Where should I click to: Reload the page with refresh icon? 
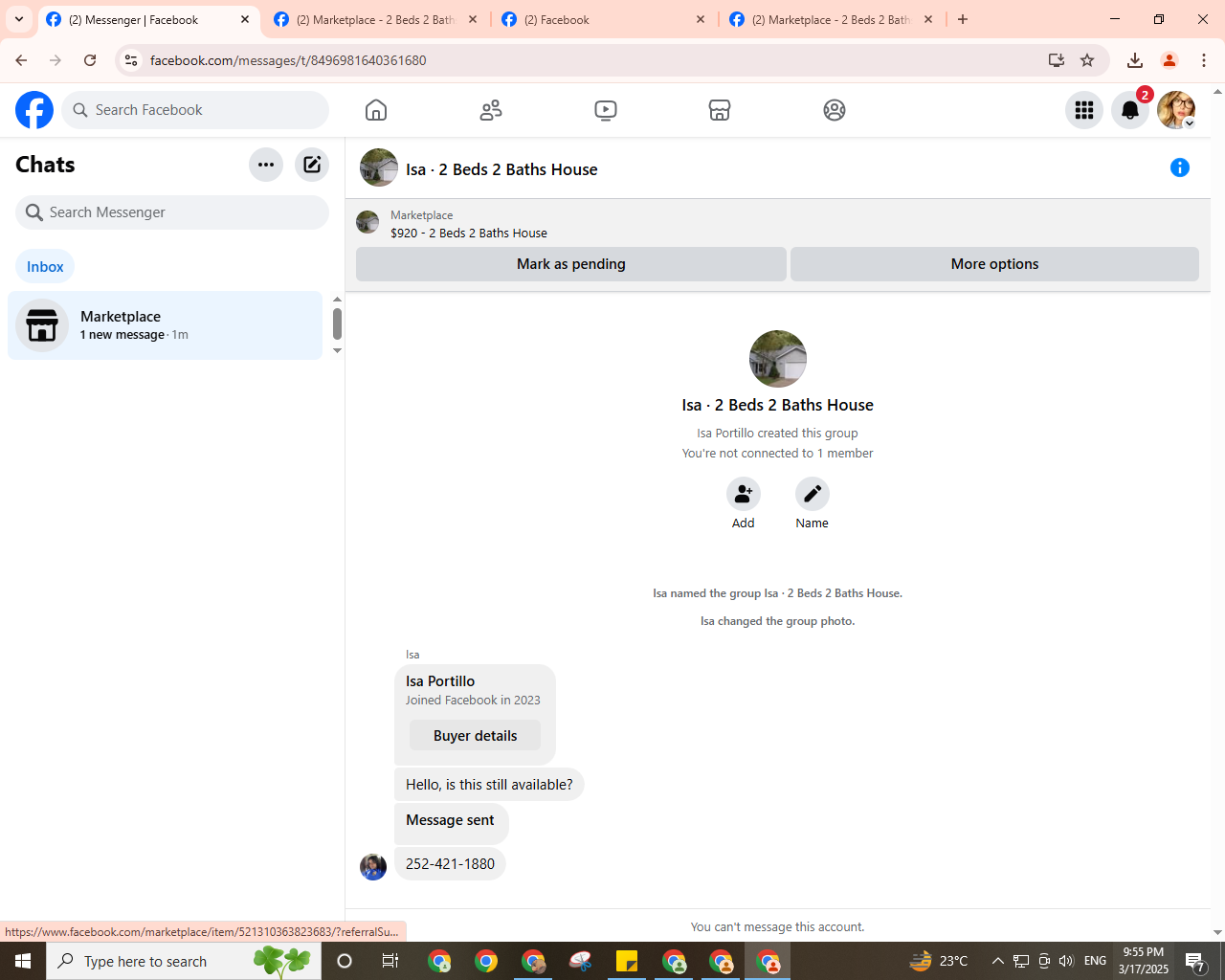coord(90,60)
